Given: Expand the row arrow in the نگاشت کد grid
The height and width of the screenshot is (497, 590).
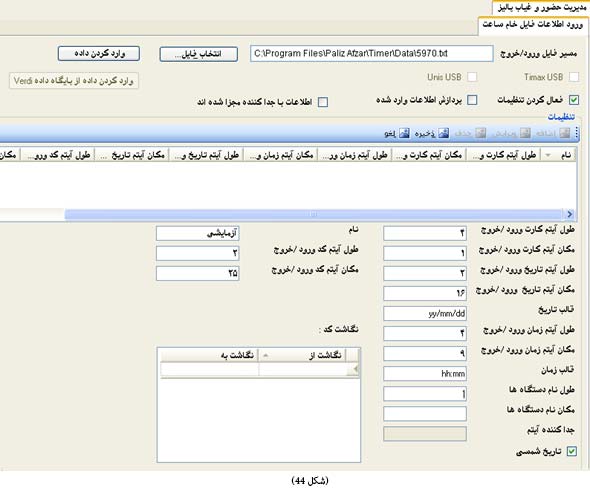Looking at the screenshot, I should coord(356,369).
